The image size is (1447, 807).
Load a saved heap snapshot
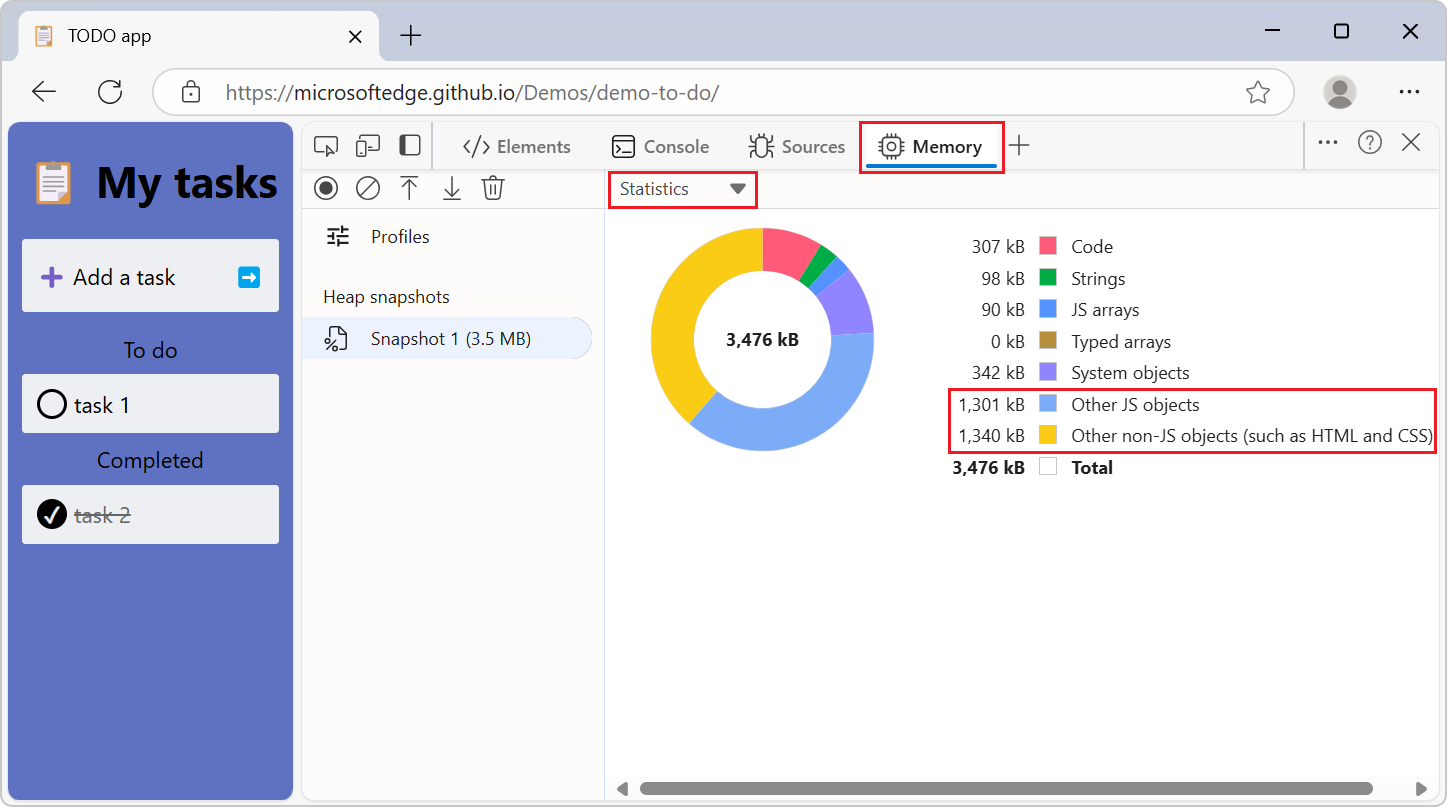pyautogui.click(x=409, y=188)
